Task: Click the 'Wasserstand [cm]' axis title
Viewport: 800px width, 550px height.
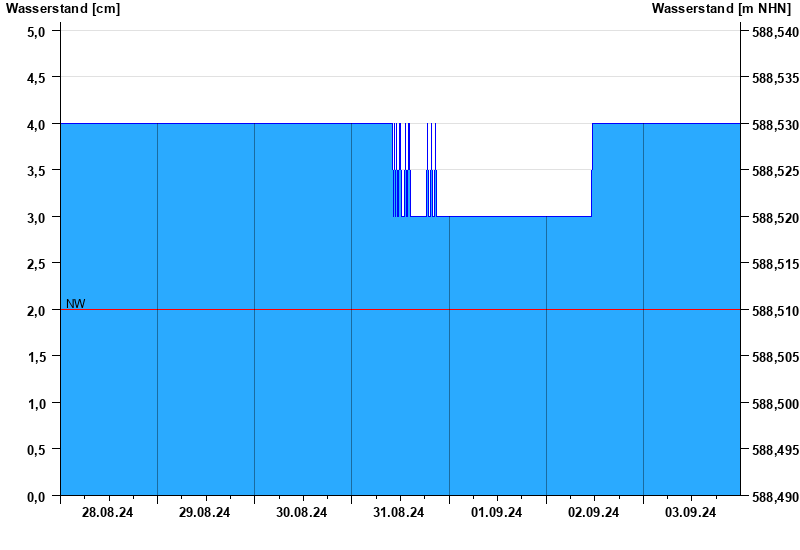Action: point(63,8)
